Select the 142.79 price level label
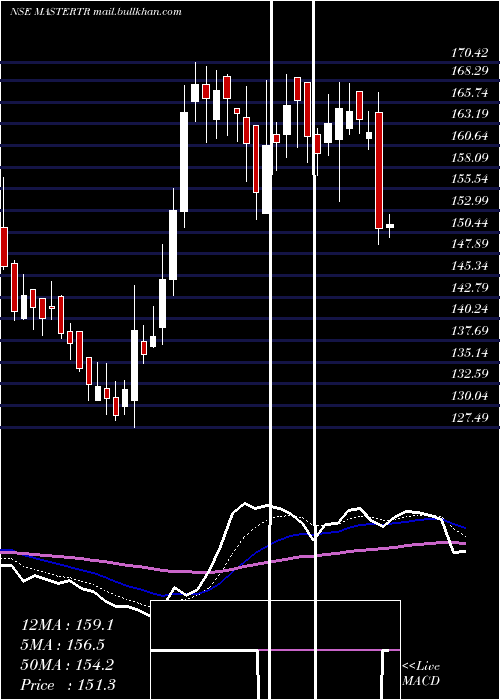 coord(470,287)
